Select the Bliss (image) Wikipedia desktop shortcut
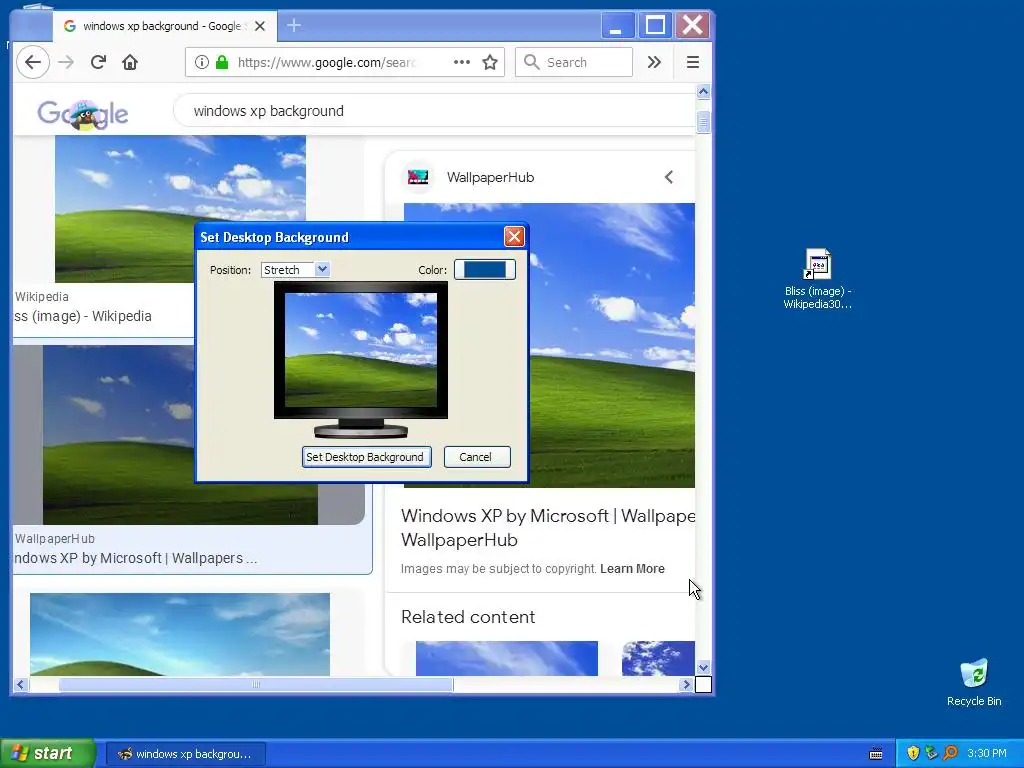Image resolution: width=1024 pixels, height=768 pixels. pyautogui.click(x=818, y=279)
